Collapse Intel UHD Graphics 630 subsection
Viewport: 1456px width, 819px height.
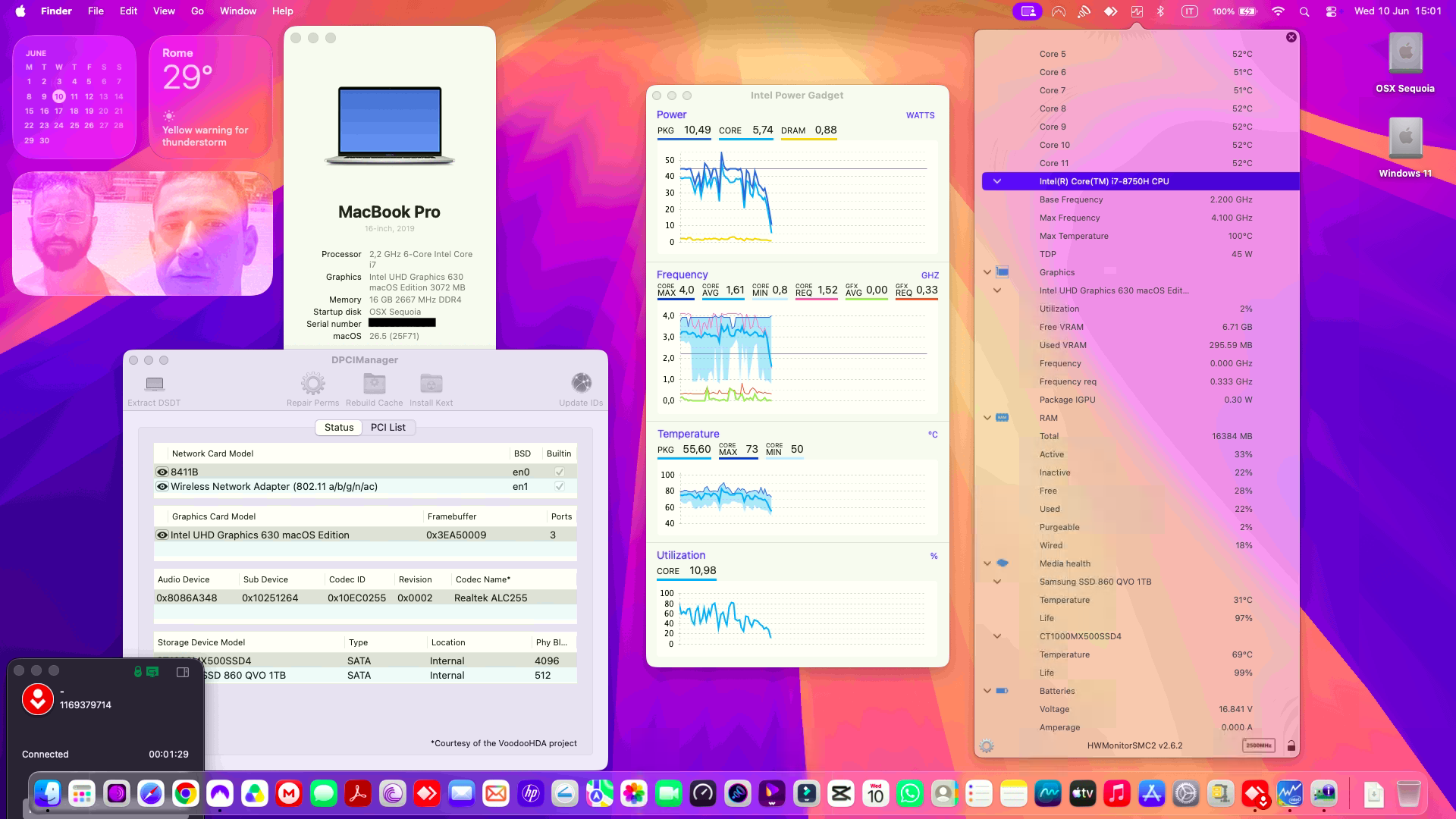coord(997,290)
